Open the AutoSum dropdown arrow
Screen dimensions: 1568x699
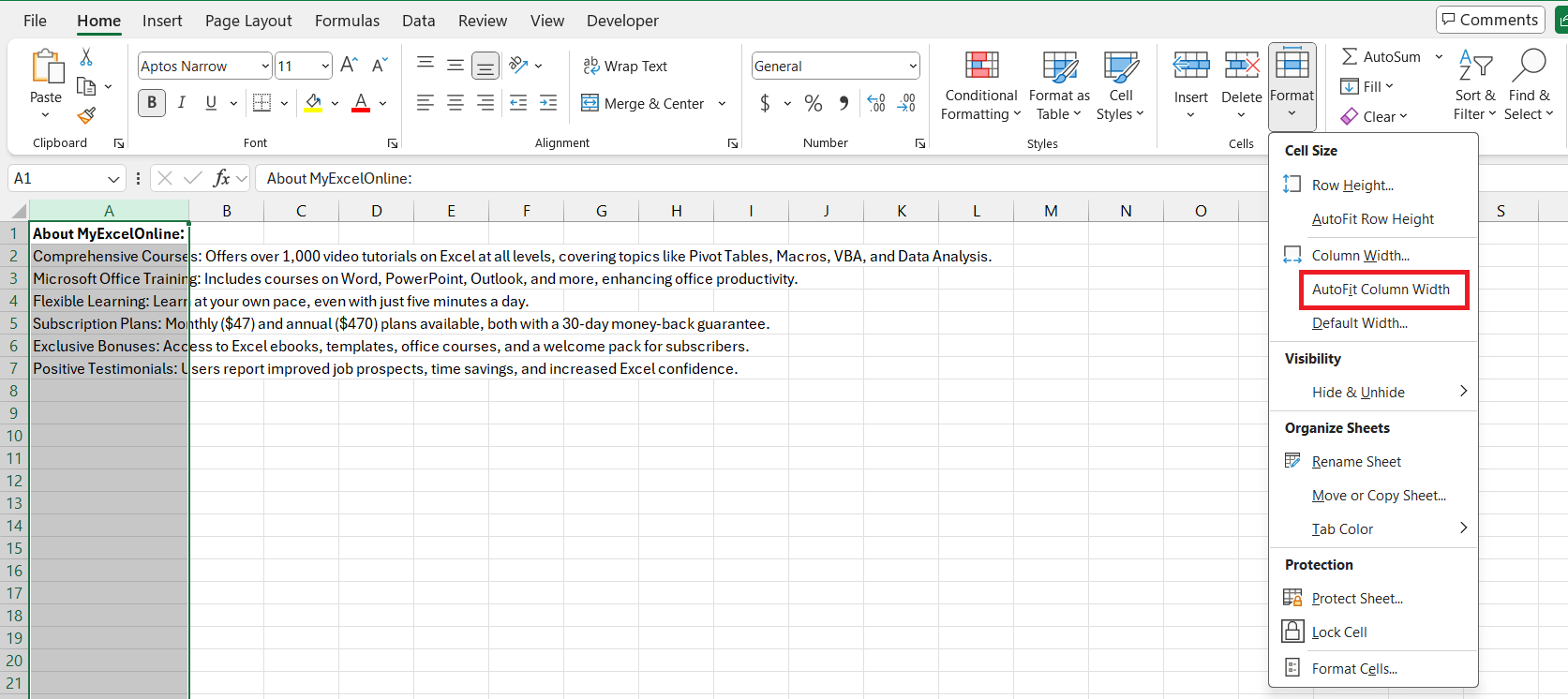(x=1439, y=57)
